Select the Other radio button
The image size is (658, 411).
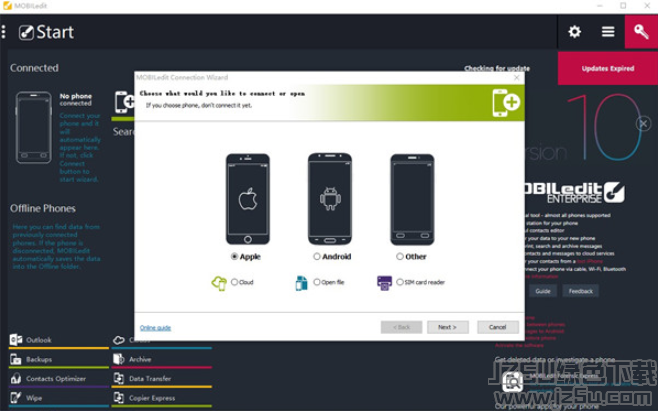(x=400, y=257)
